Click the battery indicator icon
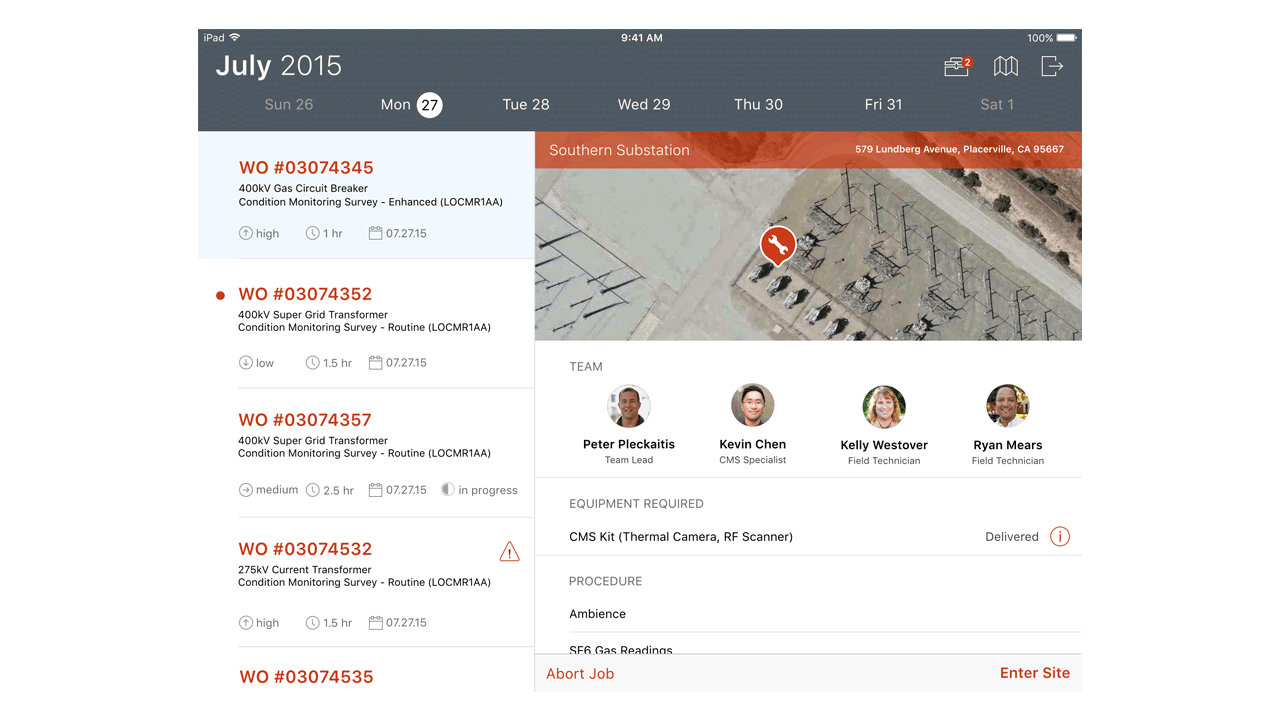1280x720 pixels. [1066, 38]
